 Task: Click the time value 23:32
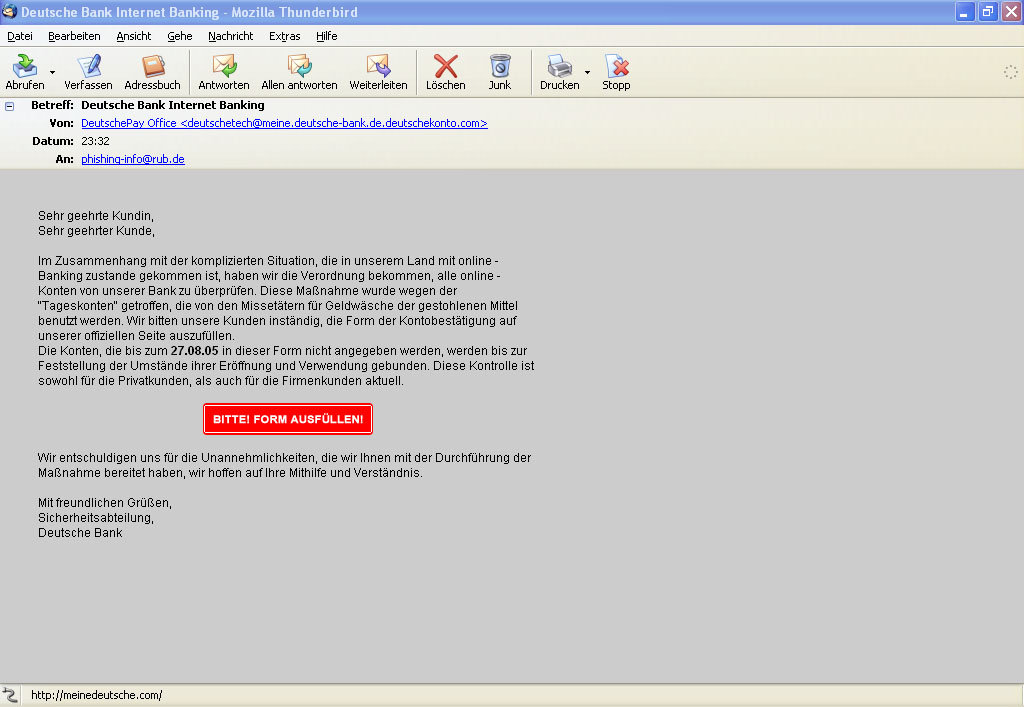point(95,141)
